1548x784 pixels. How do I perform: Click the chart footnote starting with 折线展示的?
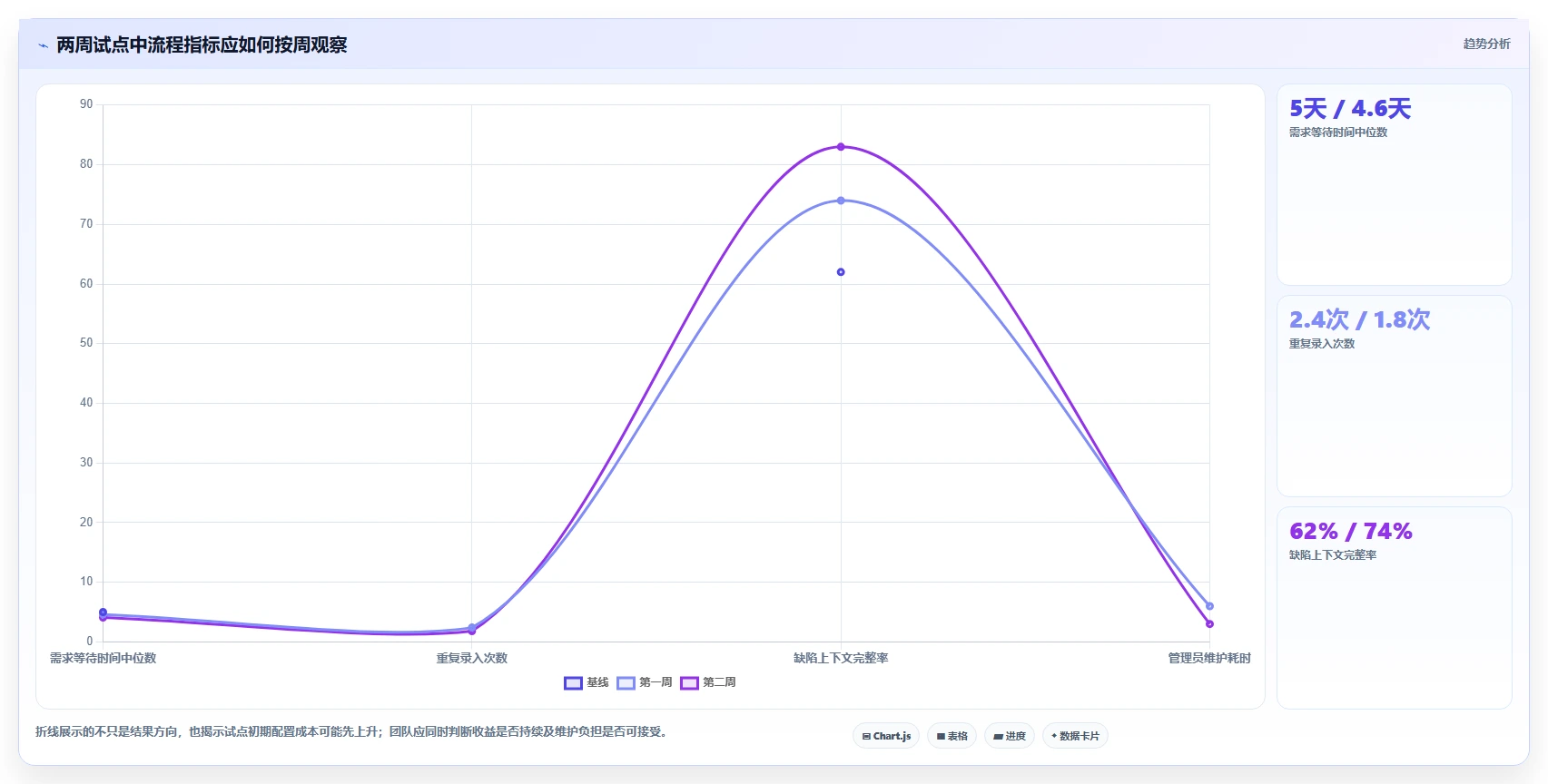pos(354,731)
